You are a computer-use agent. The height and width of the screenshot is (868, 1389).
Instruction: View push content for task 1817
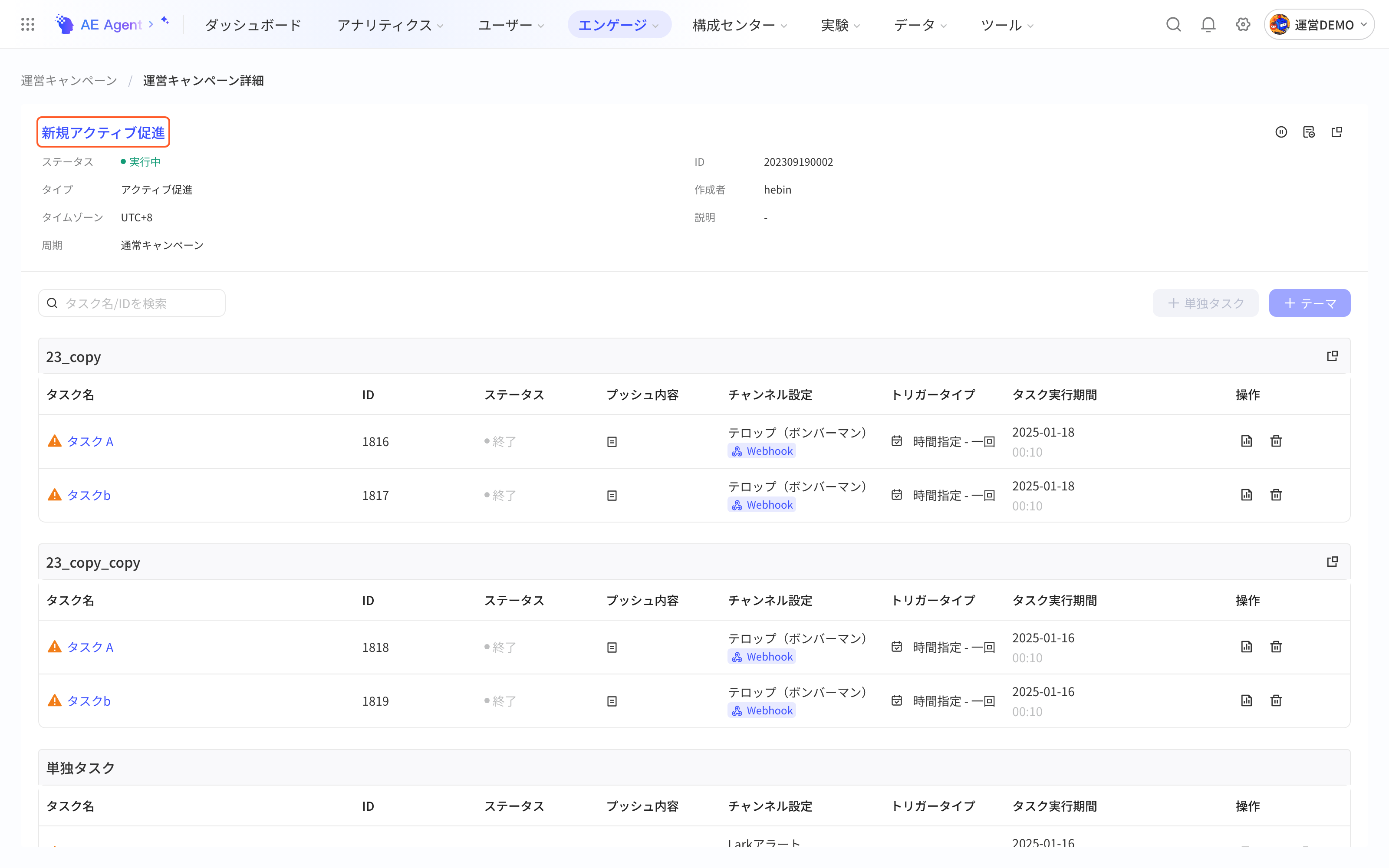pos(612,496)
